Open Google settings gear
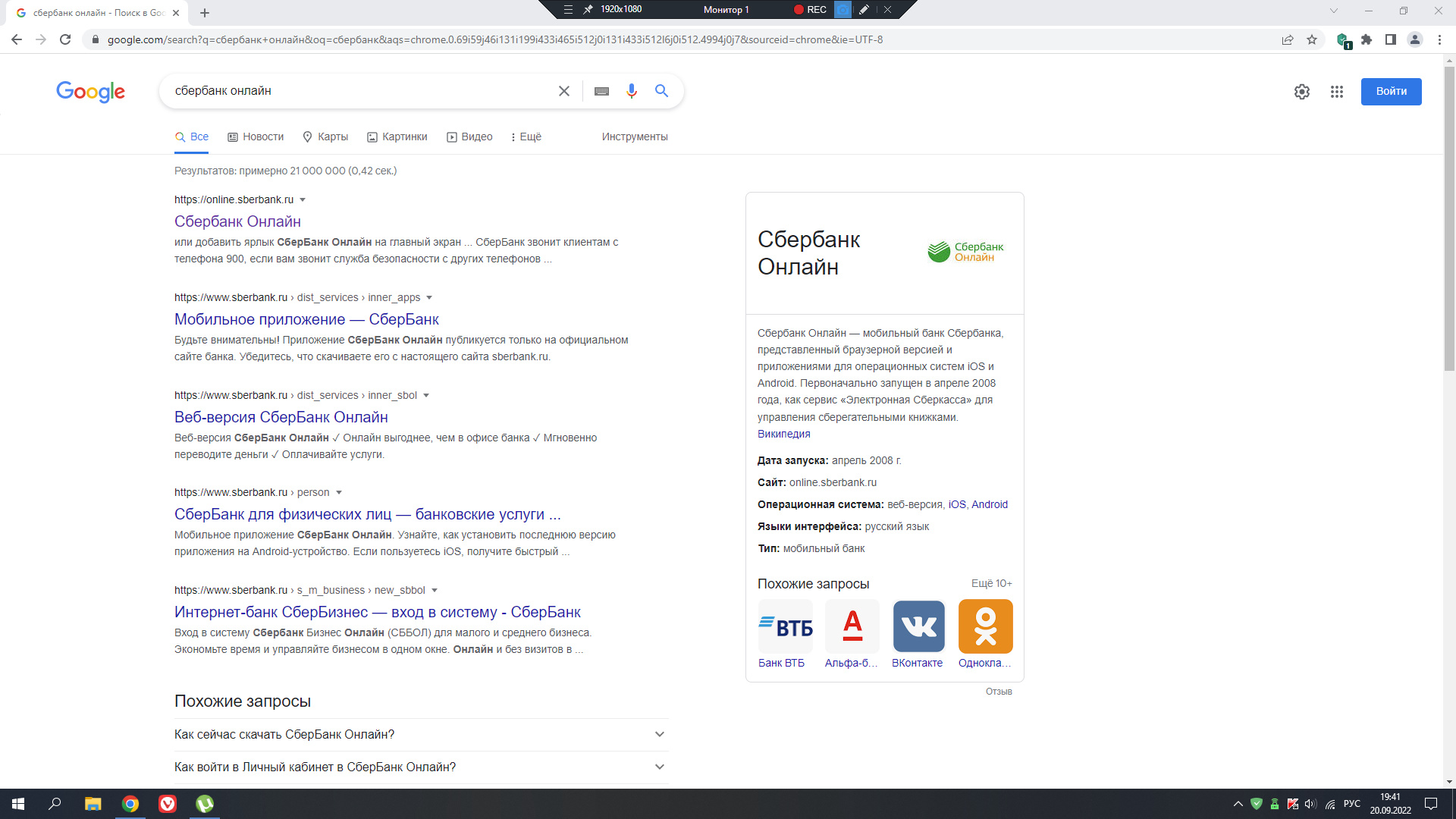1456x819 pixels. pyautogui.click(x=1302, y=92)
